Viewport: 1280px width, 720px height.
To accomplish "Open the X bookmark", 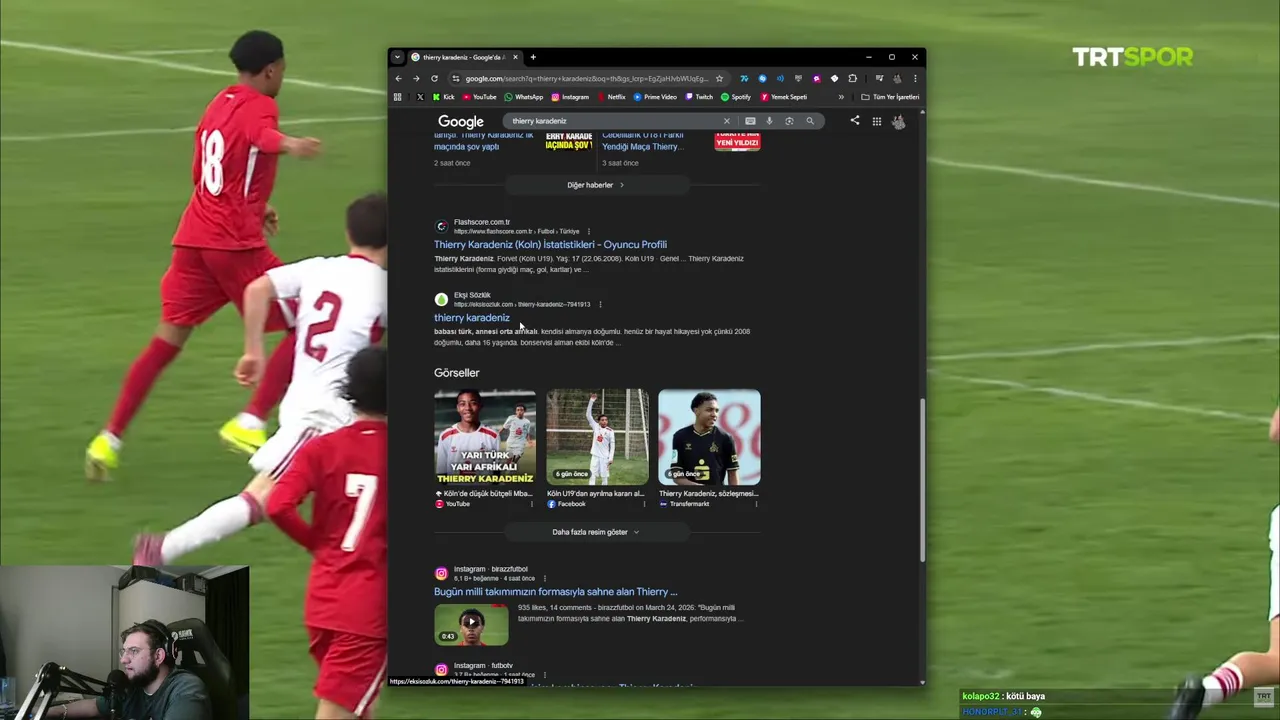I will pyautogui.click(x=420, y=97).
